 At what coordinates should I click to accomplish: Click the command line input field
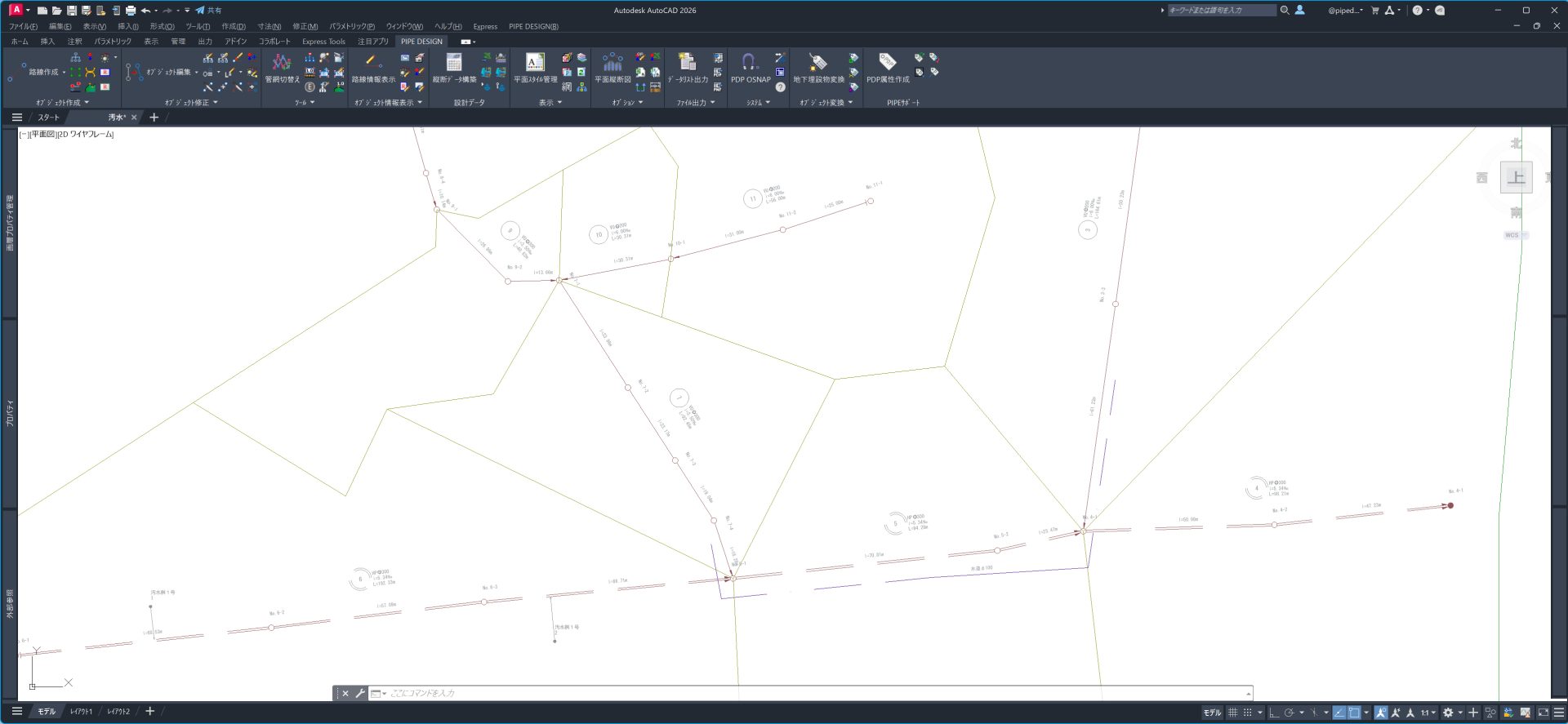(x=808, y=693)
